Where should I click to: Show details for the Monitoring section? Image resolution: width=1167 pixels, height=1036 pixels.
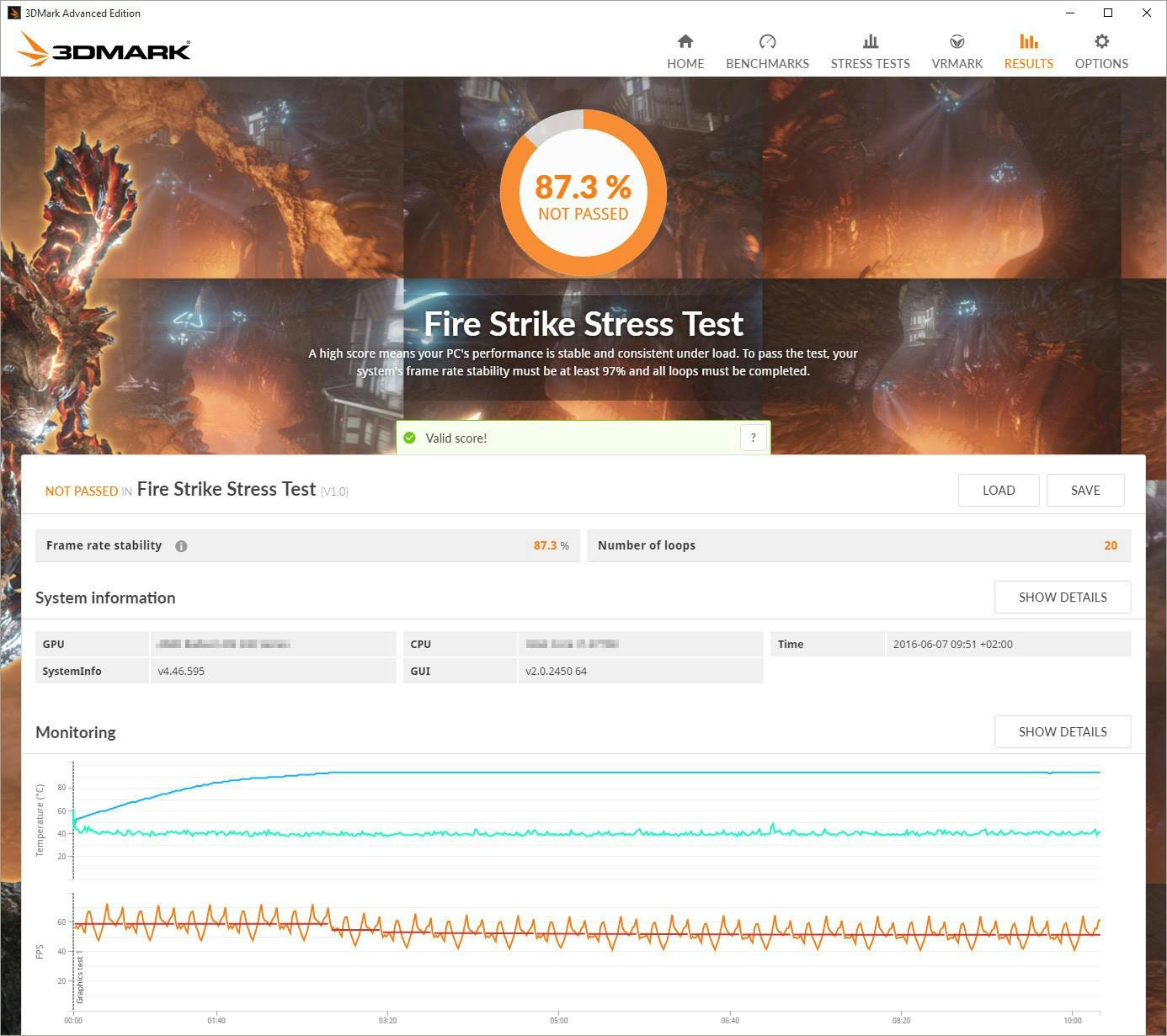coord(1063,731)
